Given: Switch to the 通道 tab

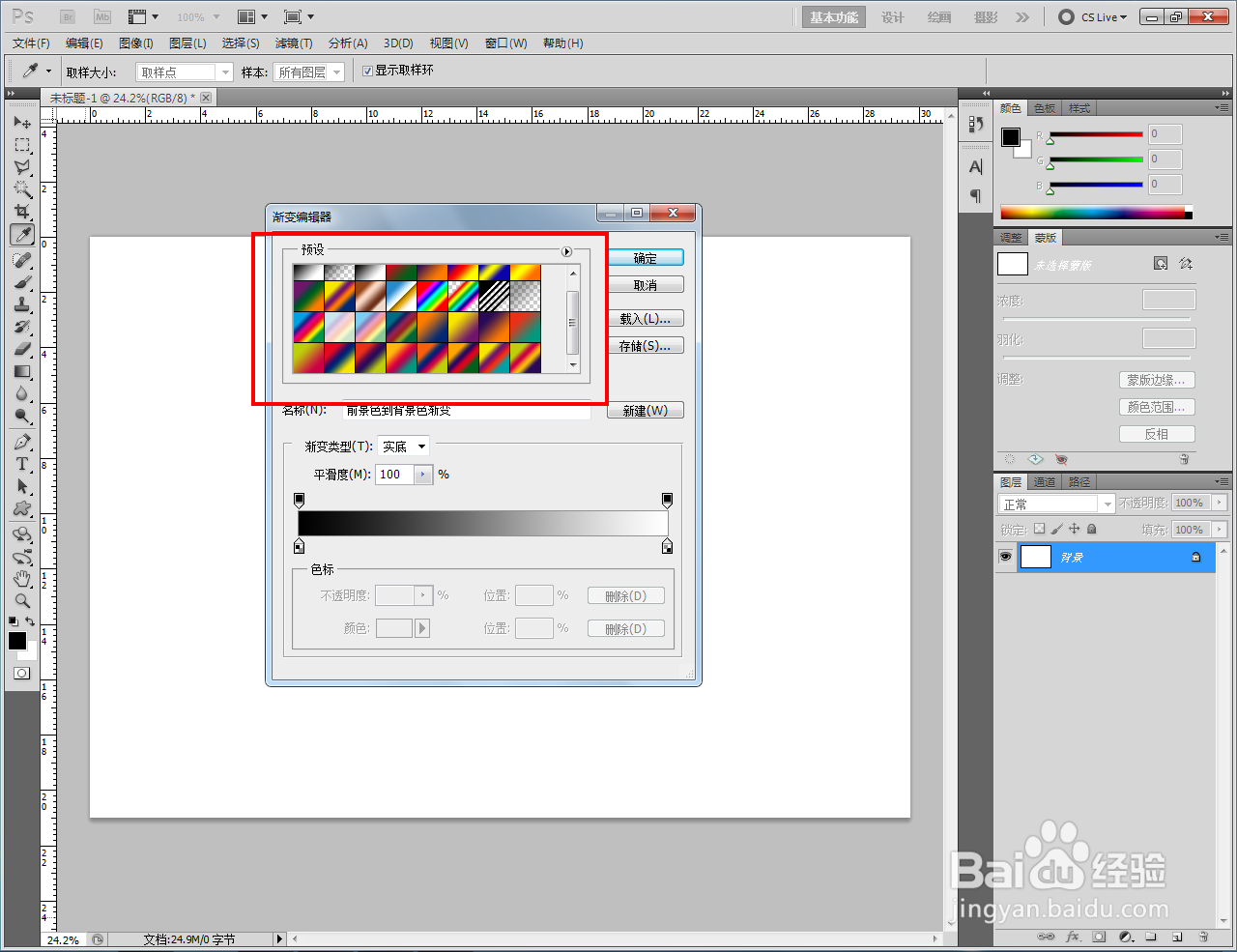Looking at the screenshot, I should (x=1045, y=481).
